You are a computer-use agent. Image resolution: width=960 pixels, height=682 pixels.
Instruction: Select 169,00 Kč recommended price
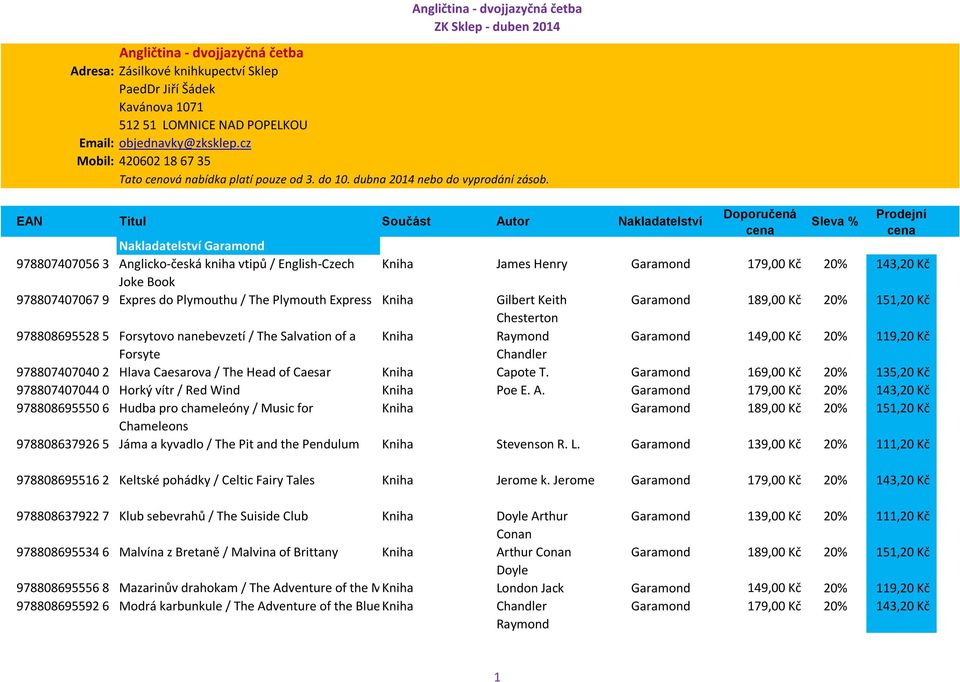[774, 372]
